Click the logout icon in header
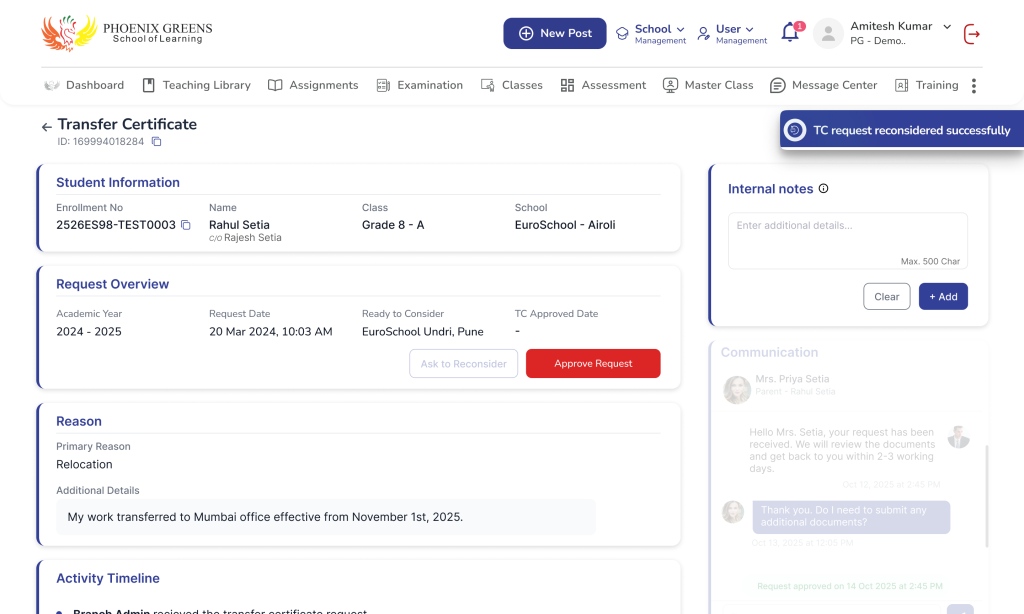 (x=971, y=34)
